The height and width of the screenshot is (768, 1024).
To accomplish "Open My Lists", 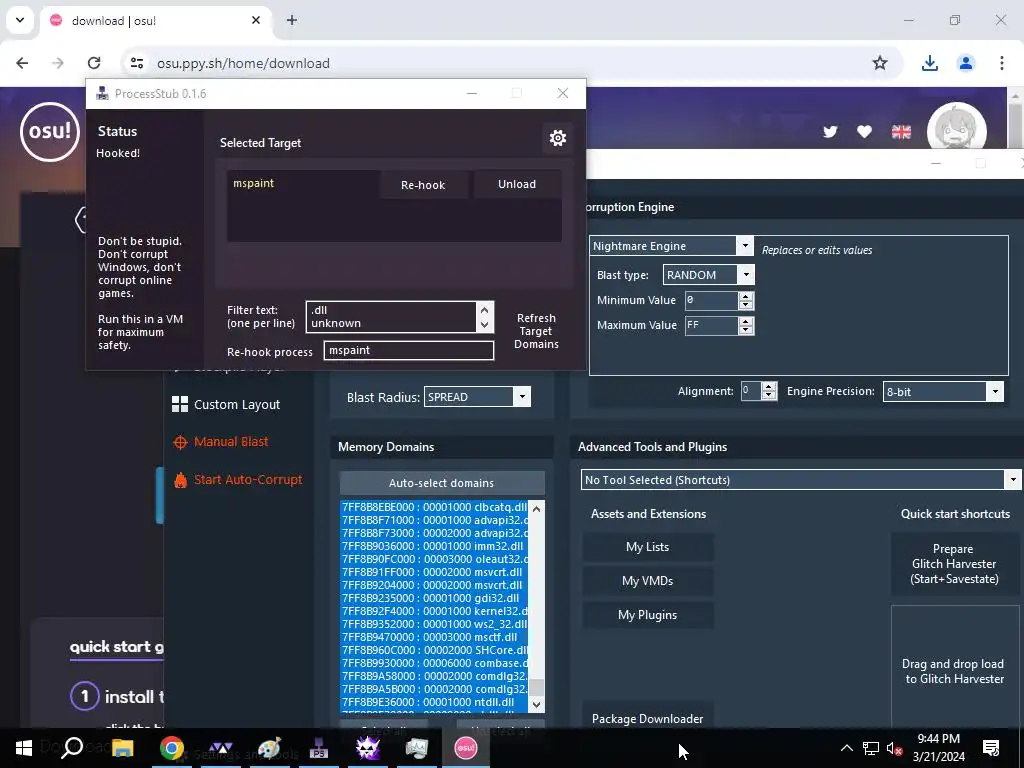I will tap(647, 547).
